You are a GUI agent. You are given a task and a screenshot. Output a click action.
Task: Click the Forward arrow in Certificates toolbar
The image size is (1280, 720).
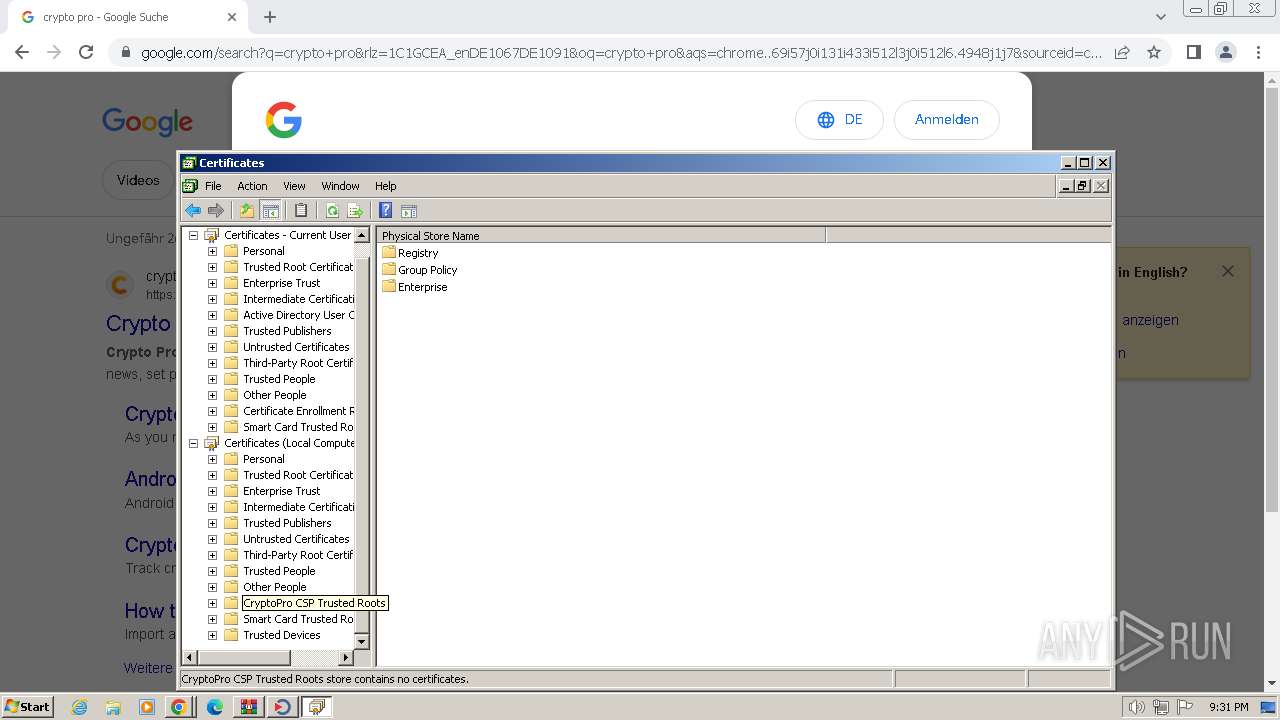click(x=216, y=210)
